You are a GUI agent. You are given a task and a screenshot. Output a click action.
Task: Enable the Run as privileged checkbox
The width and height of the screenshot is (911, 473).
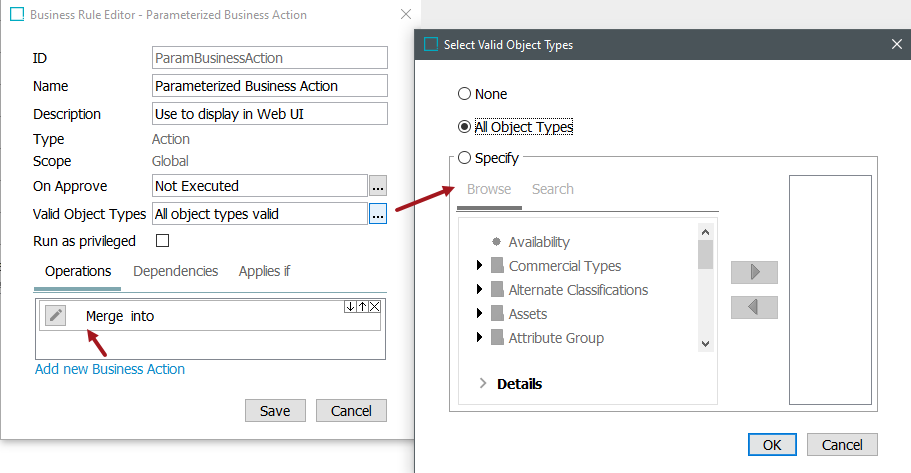163,241
